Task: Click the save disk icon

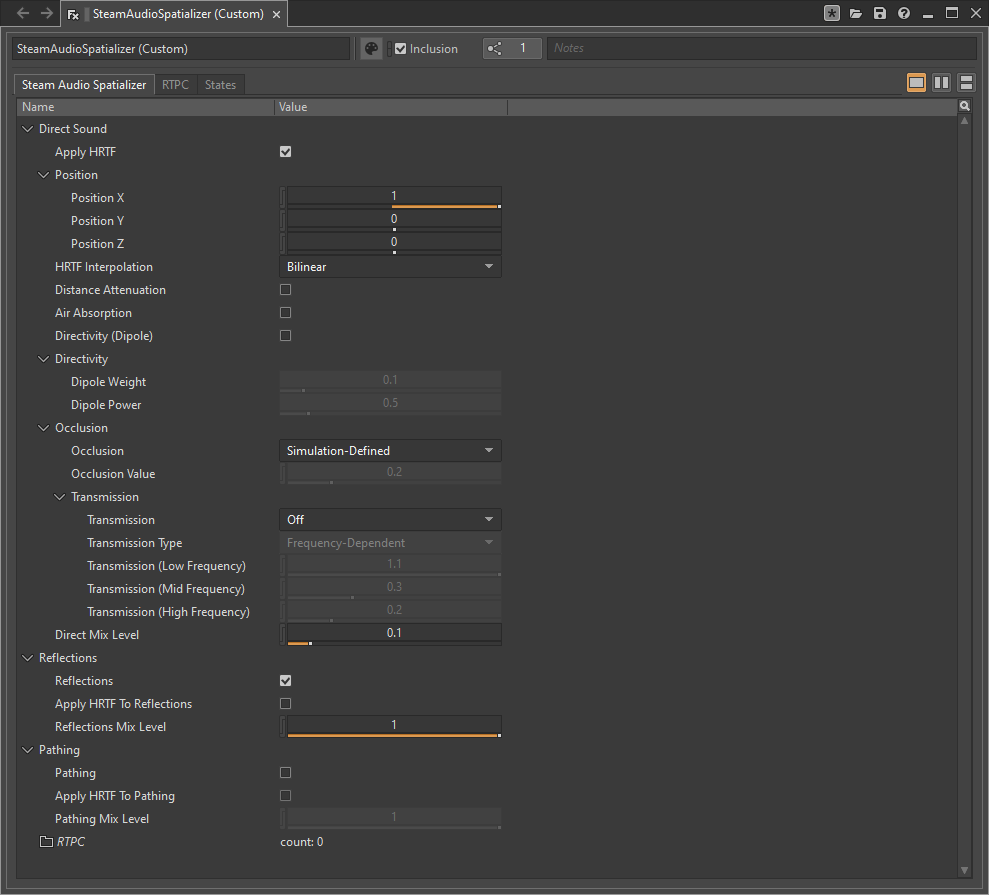Action: tap(880, 13)
